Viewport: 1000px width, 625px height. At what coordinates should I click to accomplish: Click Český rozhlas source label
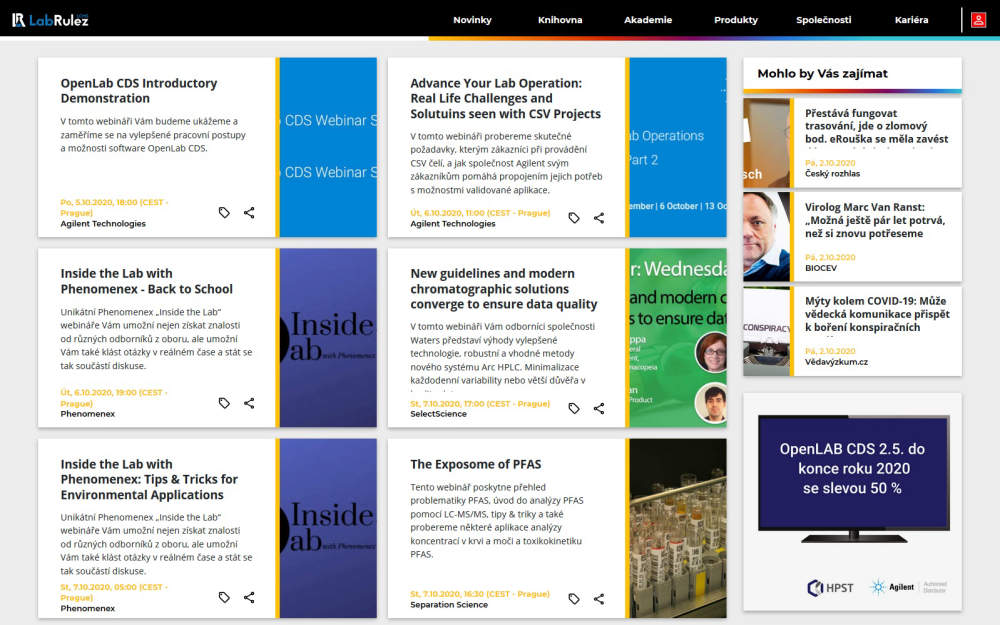pos(832,173)
